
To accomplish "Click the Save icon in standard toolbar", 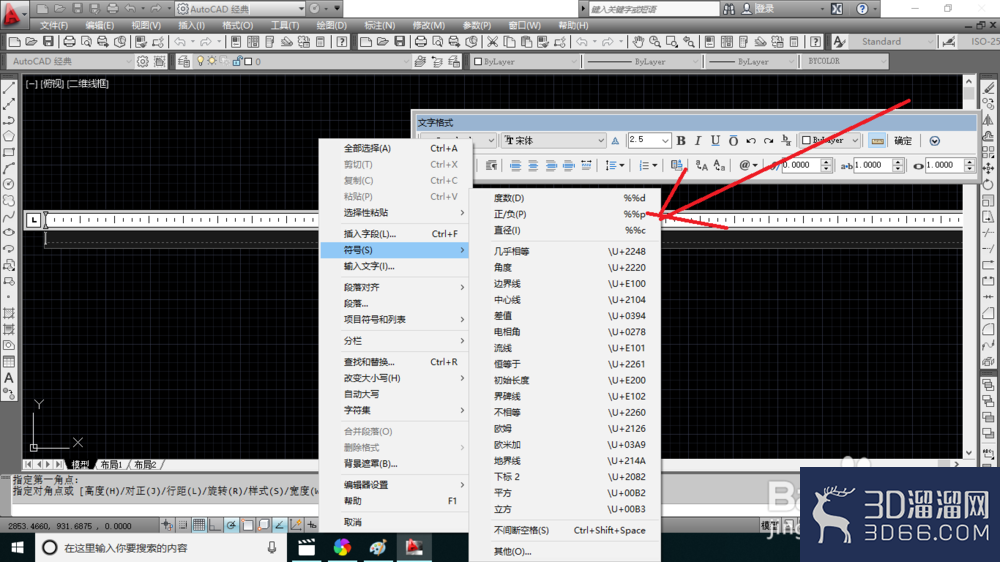I will pos(48,41).
